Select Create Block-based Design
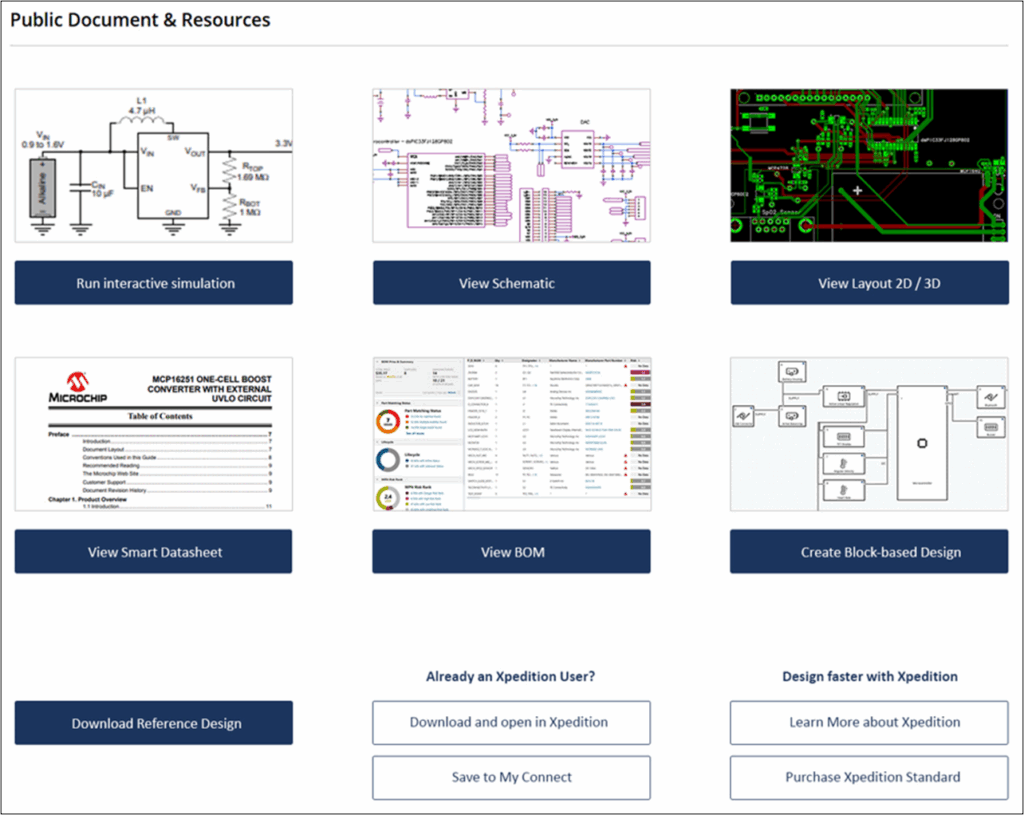Image resolution: width=1024 pixels, height=815 pixels. 868,551
